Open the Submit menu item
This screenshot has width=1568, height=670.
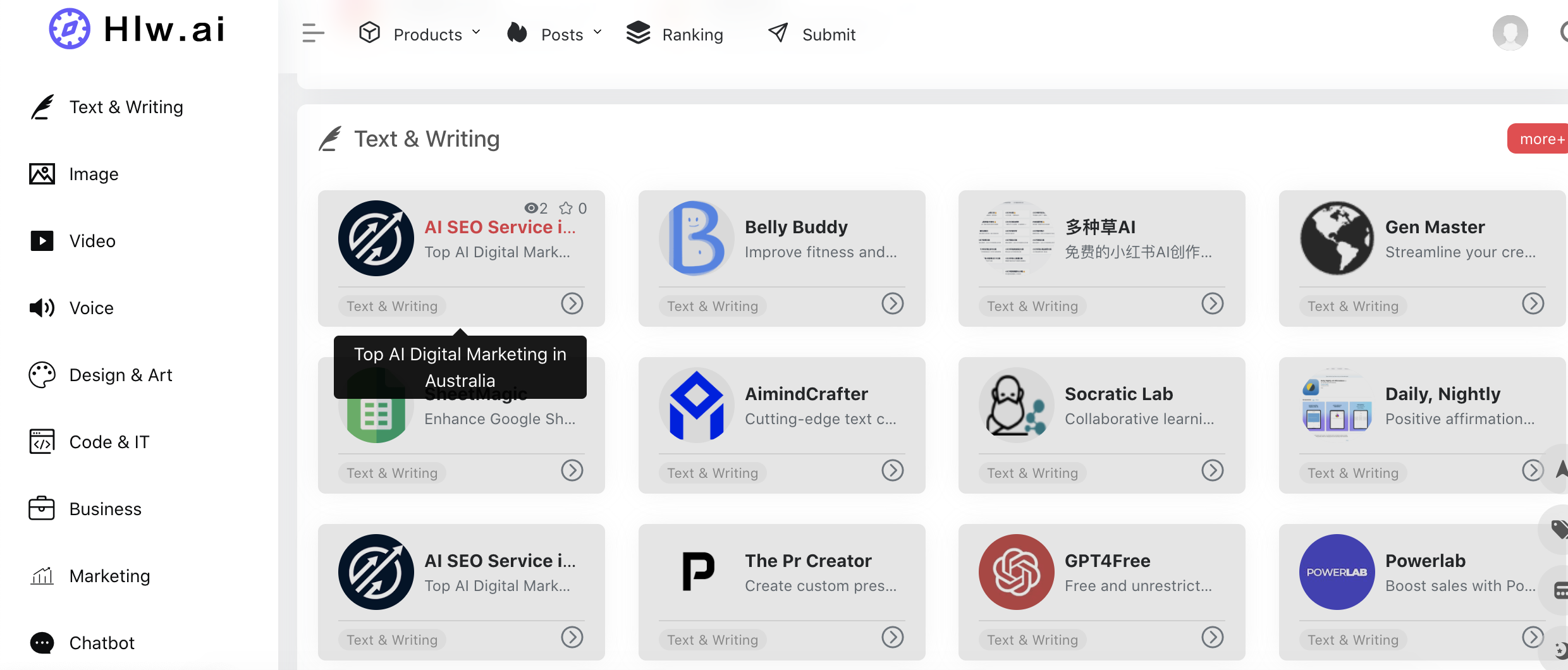click(829, 35)
